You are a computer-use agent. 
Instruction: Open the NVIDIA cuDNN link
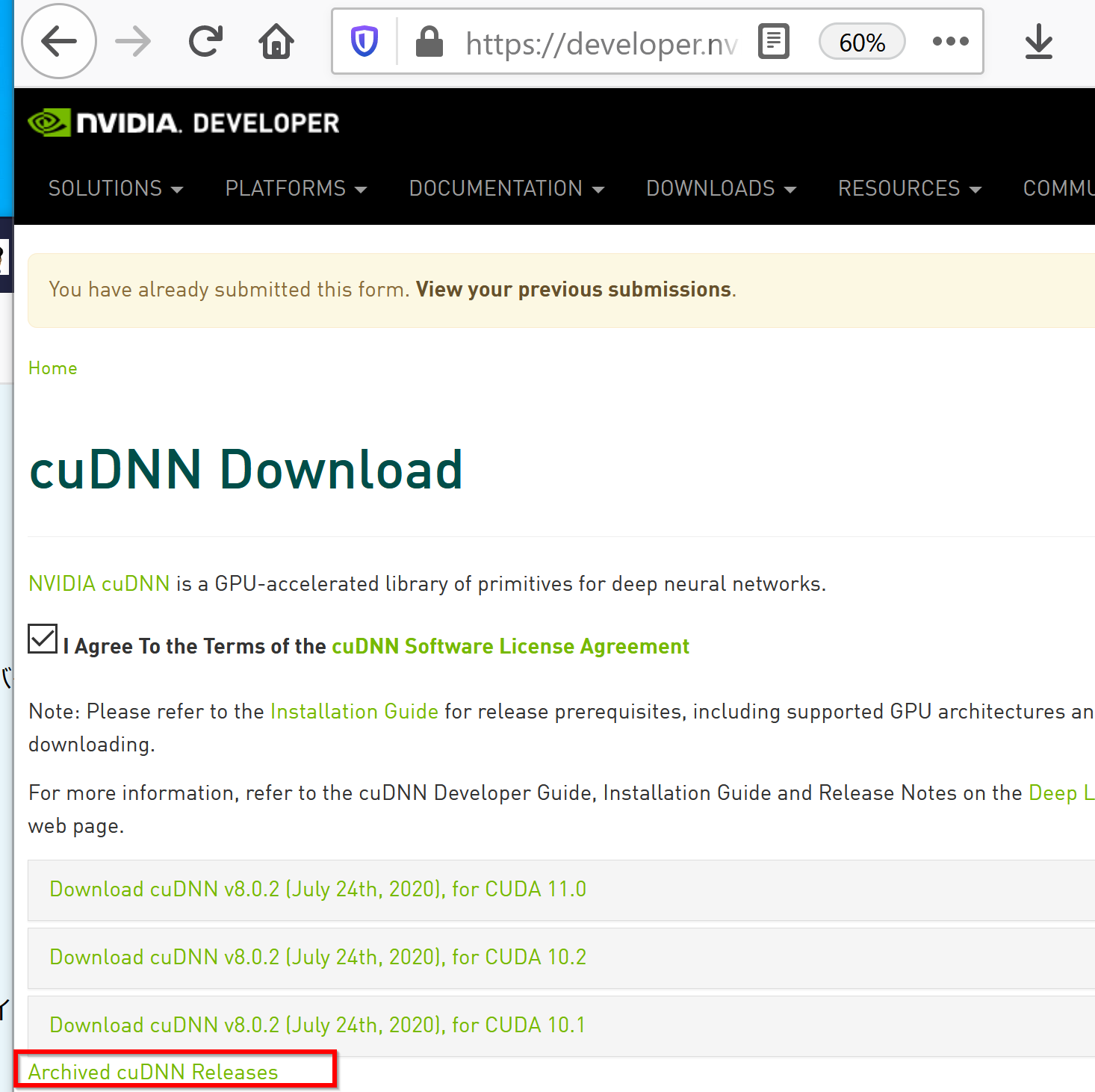pyautogui.click(x=99, y=583)
